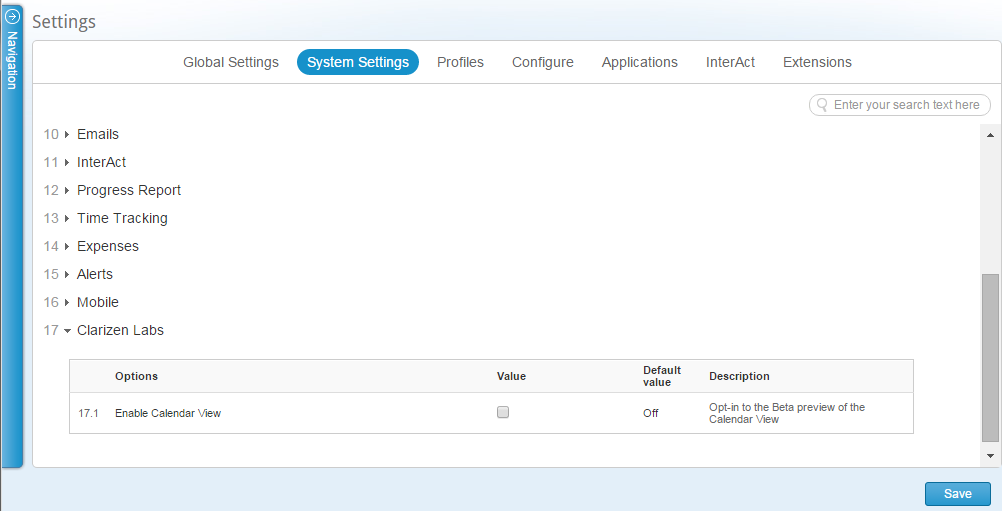
Task: Save the settings
Action: click(x=958, y=494)
